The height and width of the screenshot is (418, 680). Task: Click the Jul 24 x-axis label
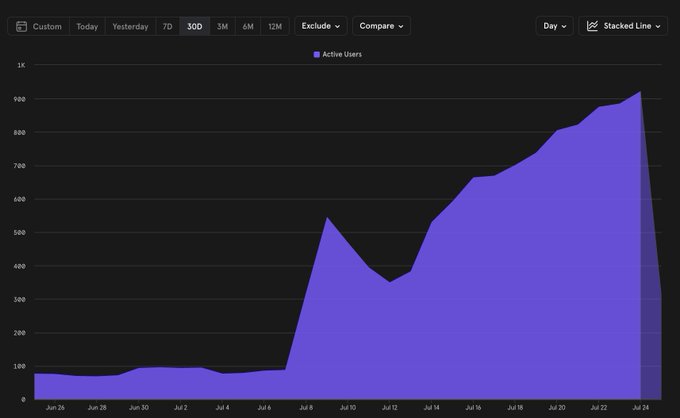coord(641,408)
